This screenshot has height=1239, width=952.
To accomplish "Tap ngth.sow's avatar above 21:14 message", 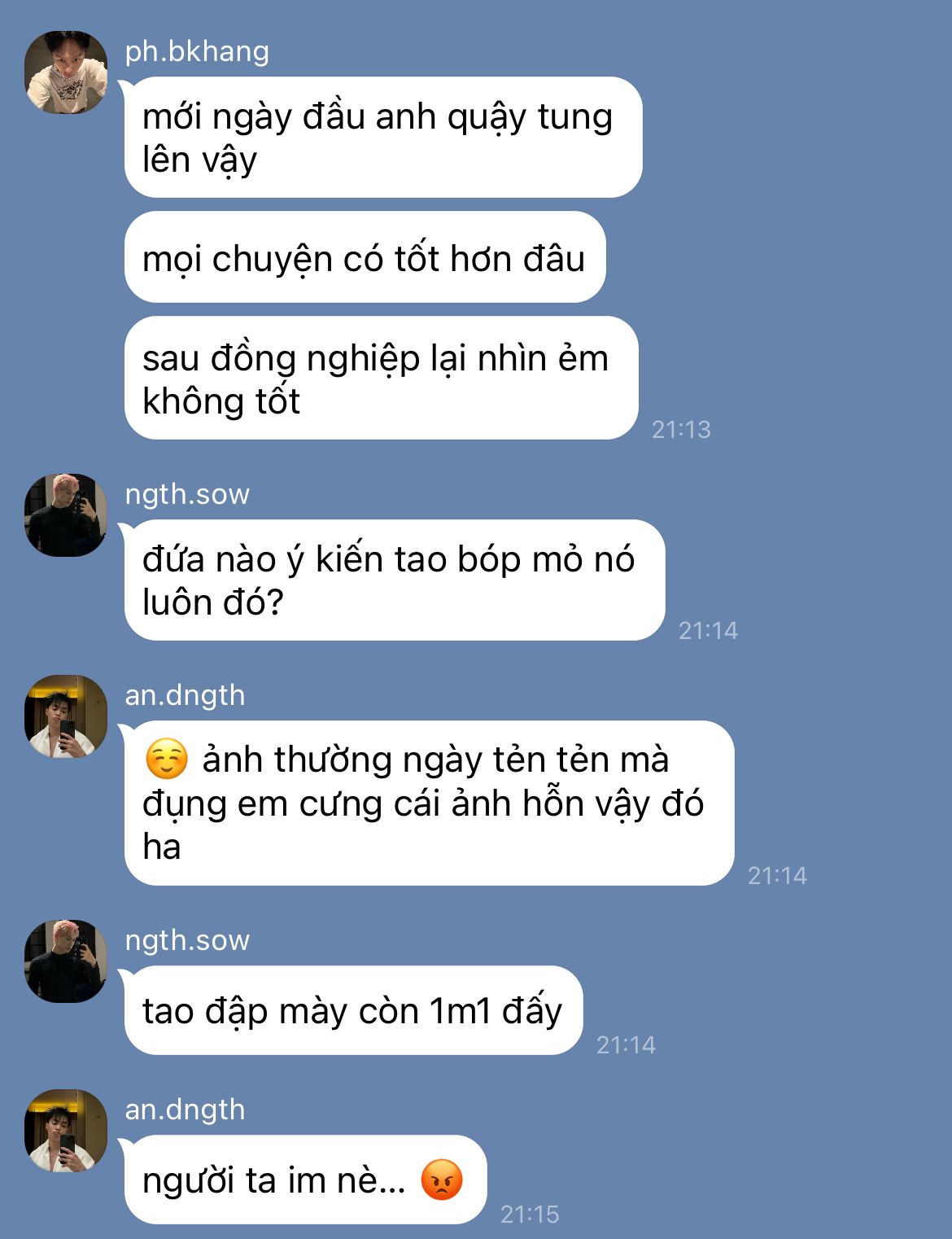I will click(x=66, y=515).
